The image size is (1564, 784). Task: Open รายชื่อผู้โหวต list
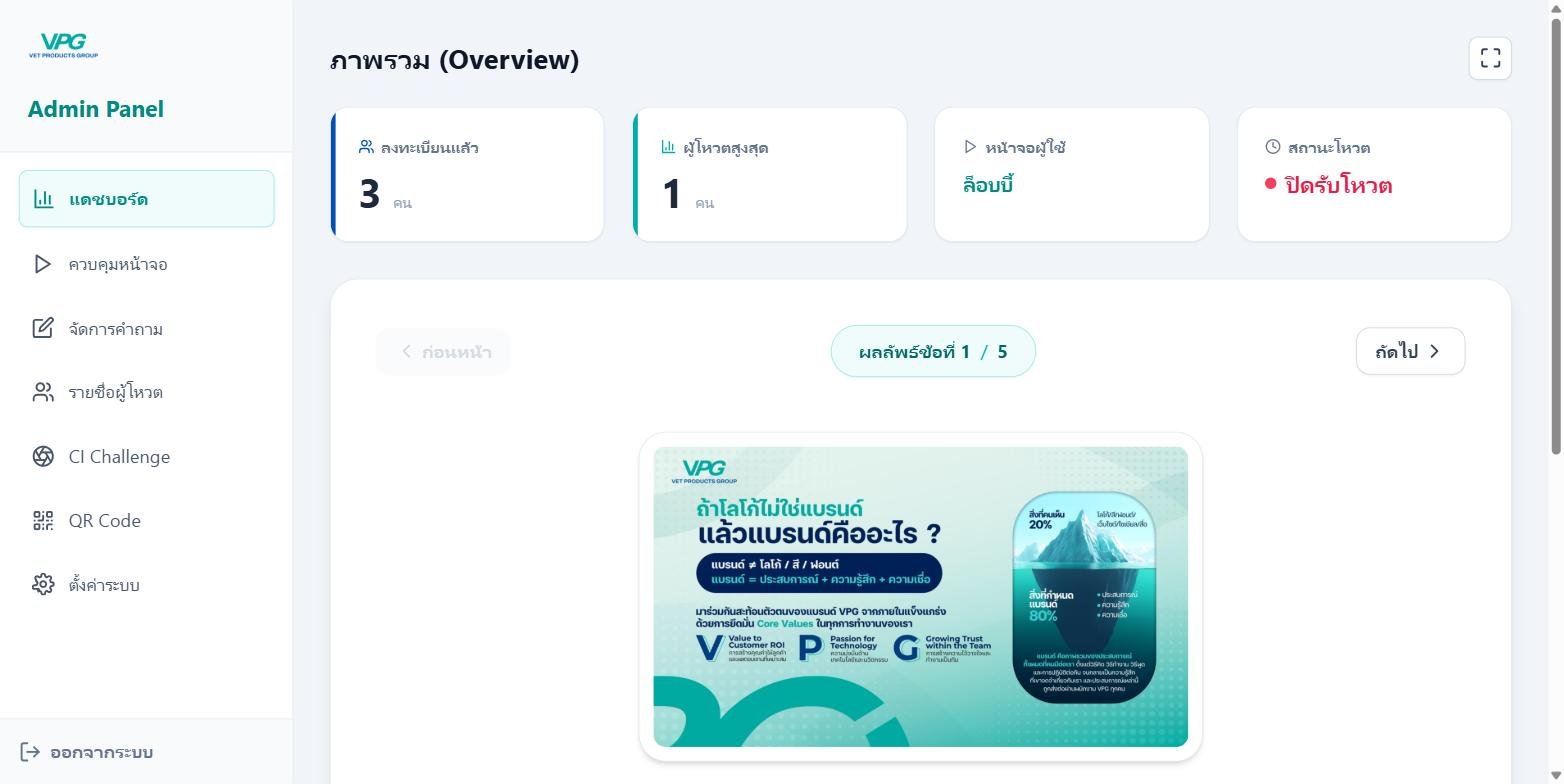coord(146,392)
